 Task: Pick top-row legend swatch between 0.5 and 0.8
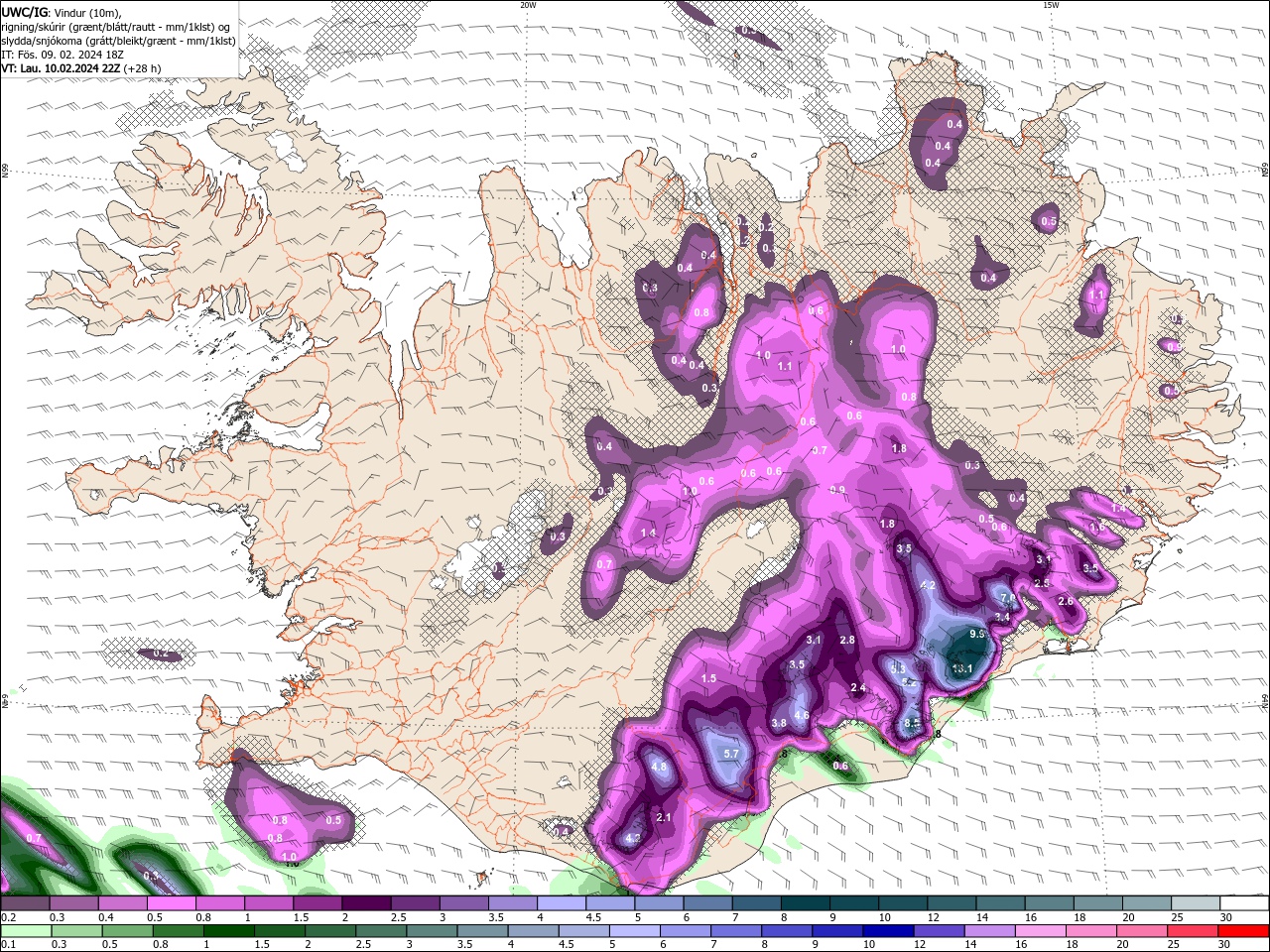[171, 903]
